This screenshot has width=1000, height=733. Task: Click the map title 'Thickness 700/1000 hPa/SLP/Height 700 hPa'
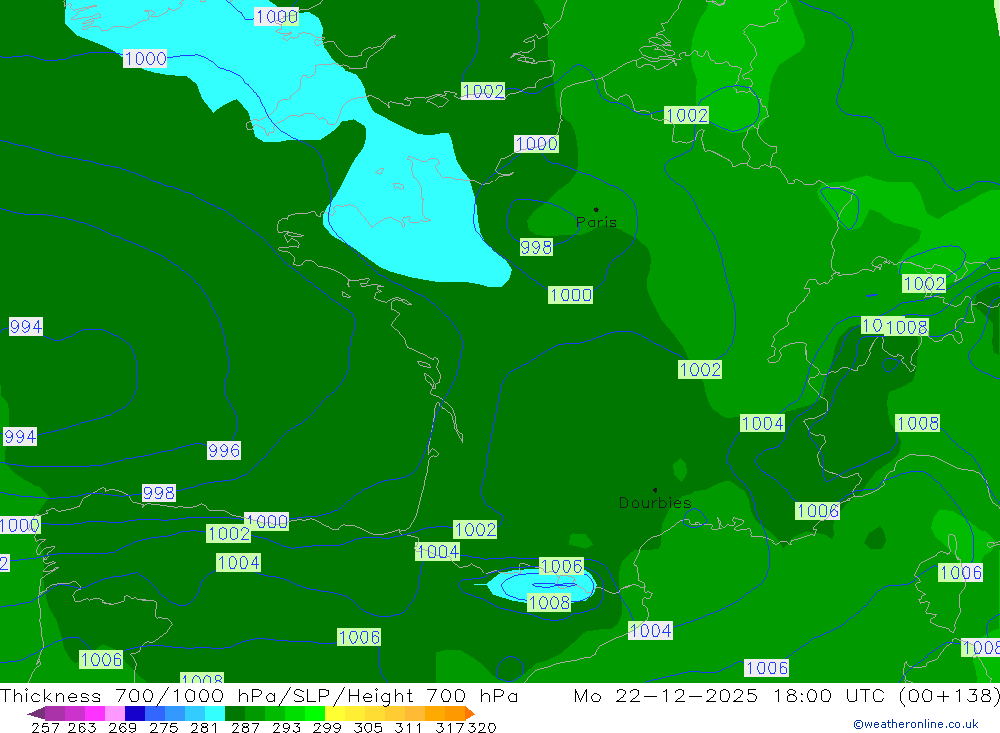click(259, 695)
